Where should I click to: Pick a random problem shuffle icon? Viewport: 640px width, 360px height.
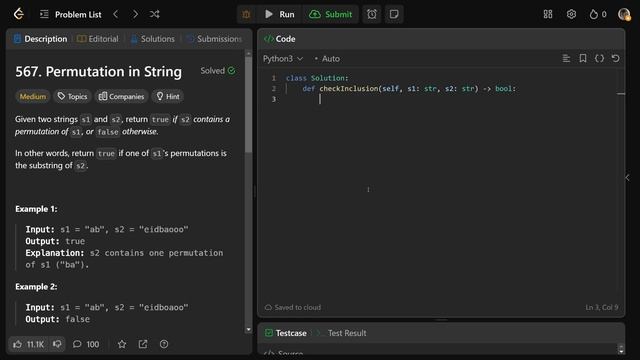coord(155,14)
